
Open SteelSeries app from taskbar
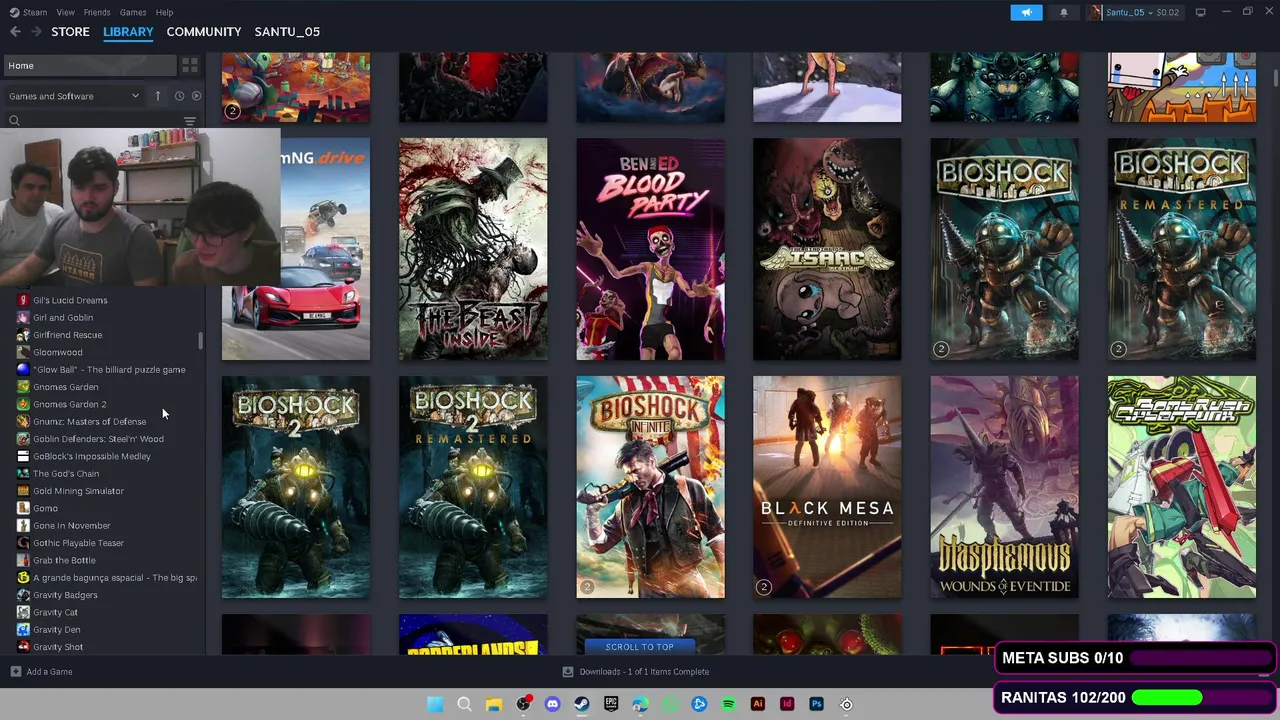click(846, 704)
